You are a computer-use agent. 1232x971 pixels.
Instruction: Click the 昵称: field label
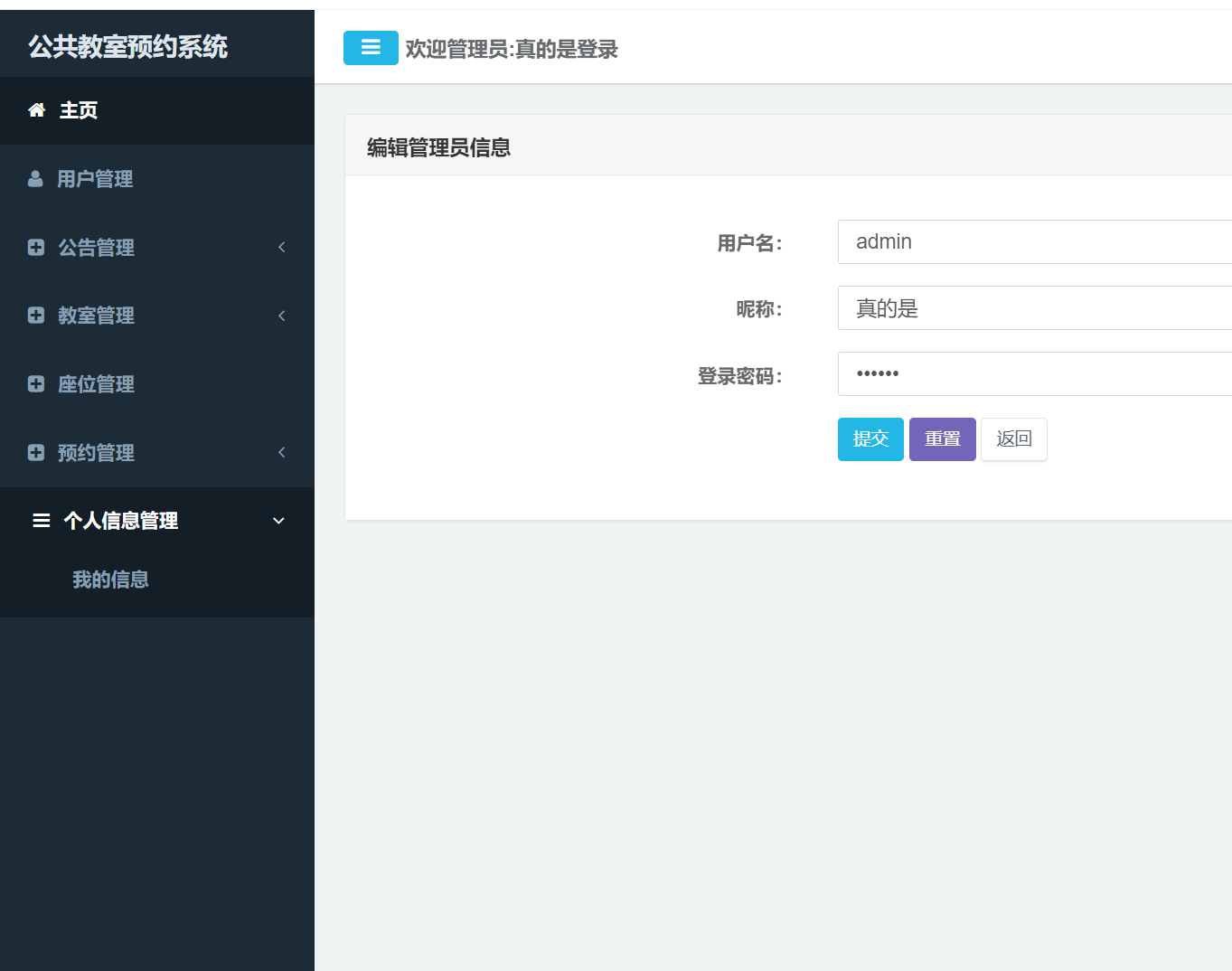coord(759,309)
